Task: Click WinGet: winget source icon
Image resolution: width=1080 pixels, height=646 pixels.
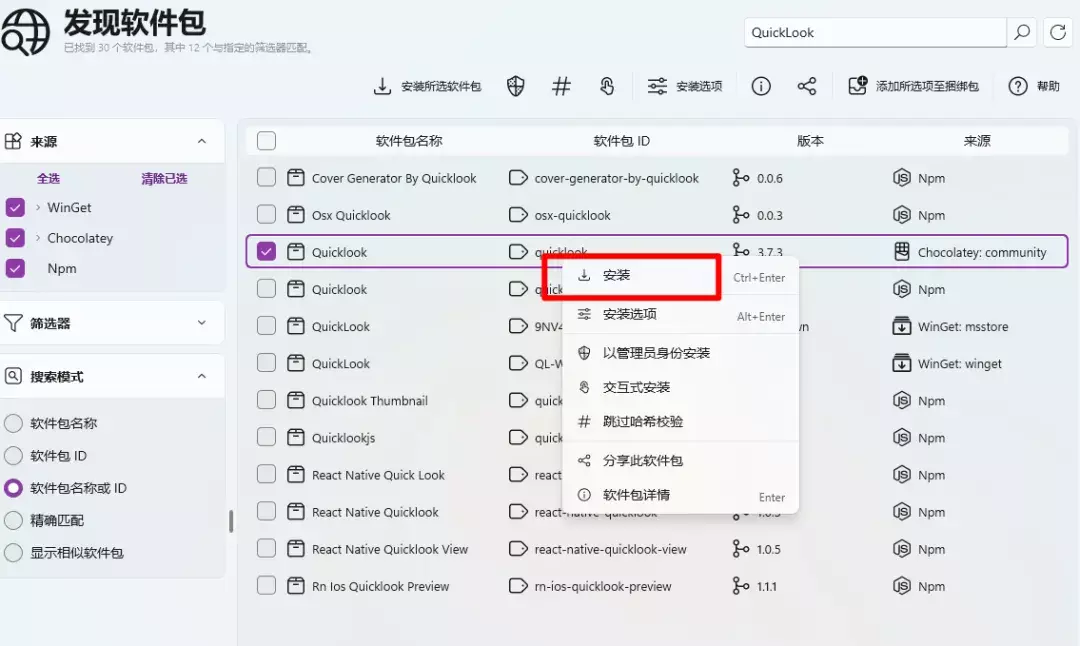Action: click(902, 363)
